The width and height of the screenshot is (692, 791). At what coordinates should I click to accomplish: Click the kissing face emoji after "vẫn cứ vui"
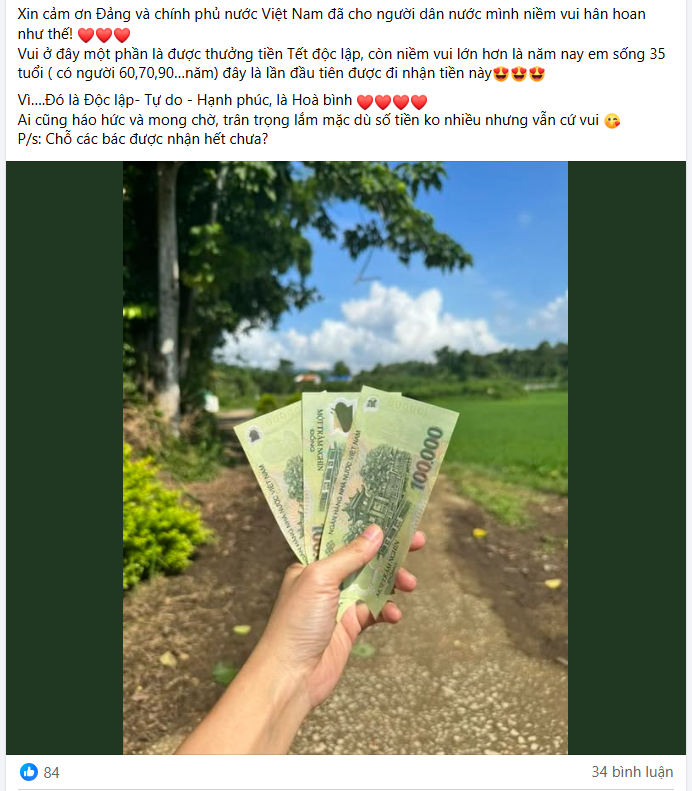(x=612, y=121)
